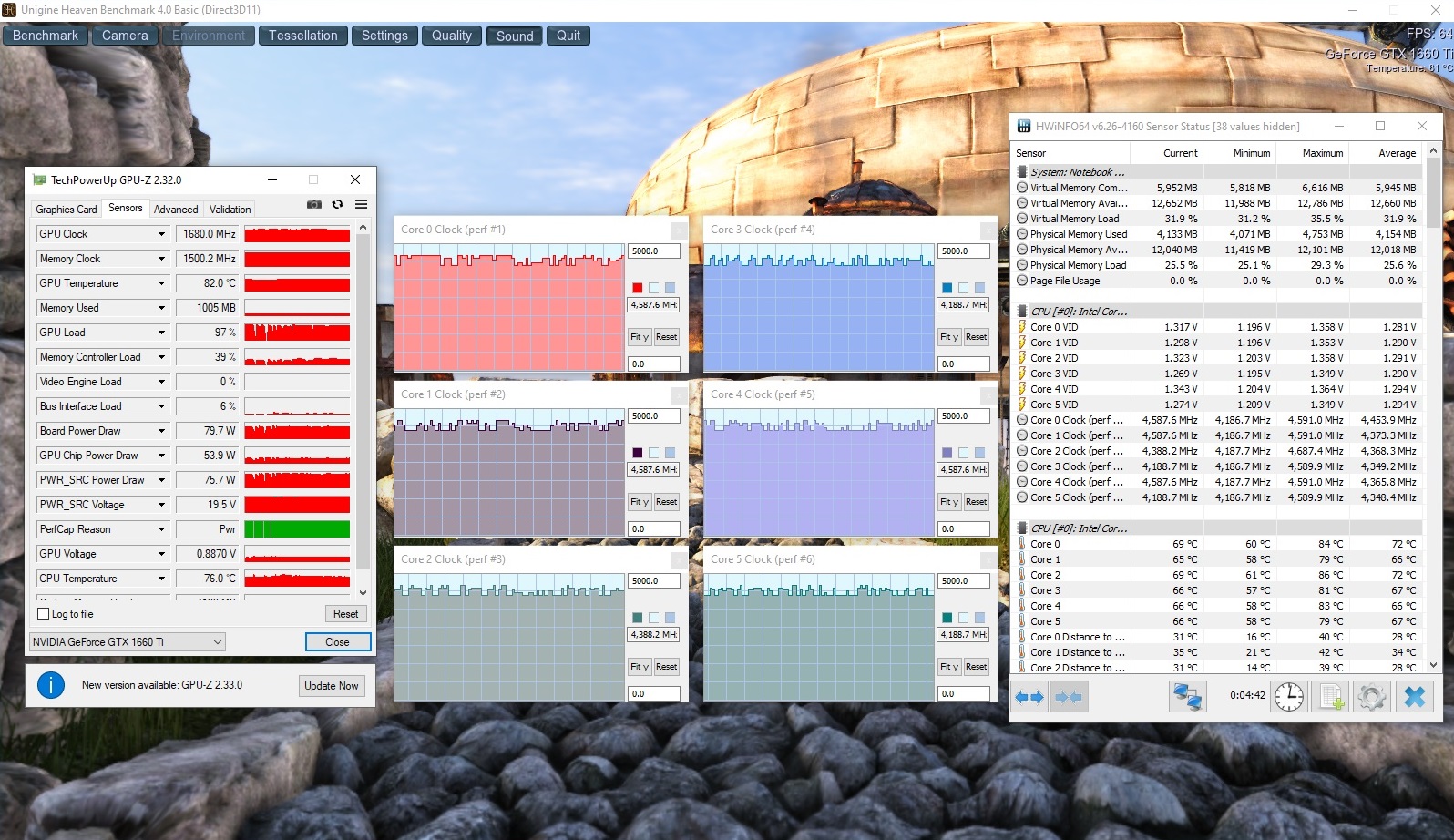Start logging with the HWiNFO sheet-plus icon

(x=1331, y=697)
